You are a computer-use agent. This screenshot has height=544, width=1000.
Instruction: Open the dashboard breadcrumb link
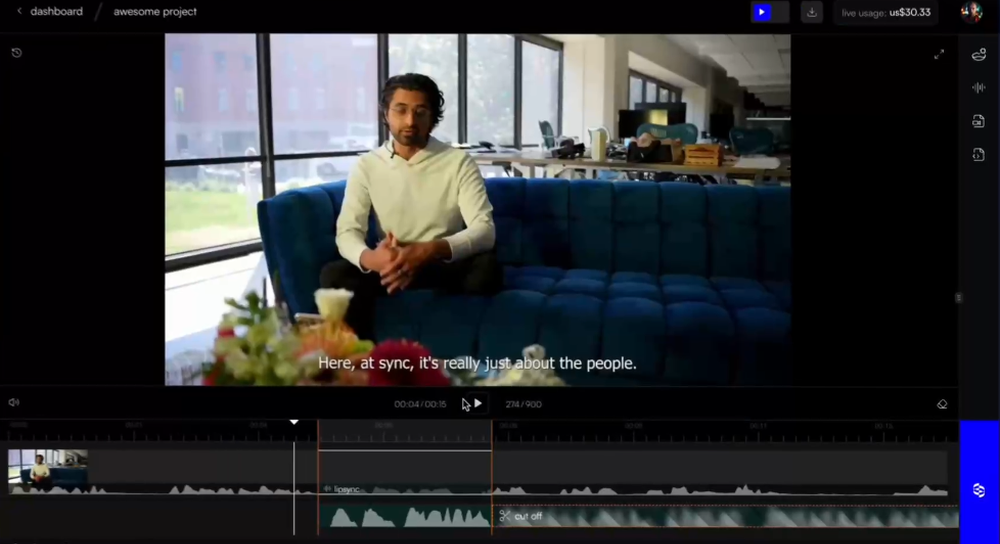(x=56, y=11)
